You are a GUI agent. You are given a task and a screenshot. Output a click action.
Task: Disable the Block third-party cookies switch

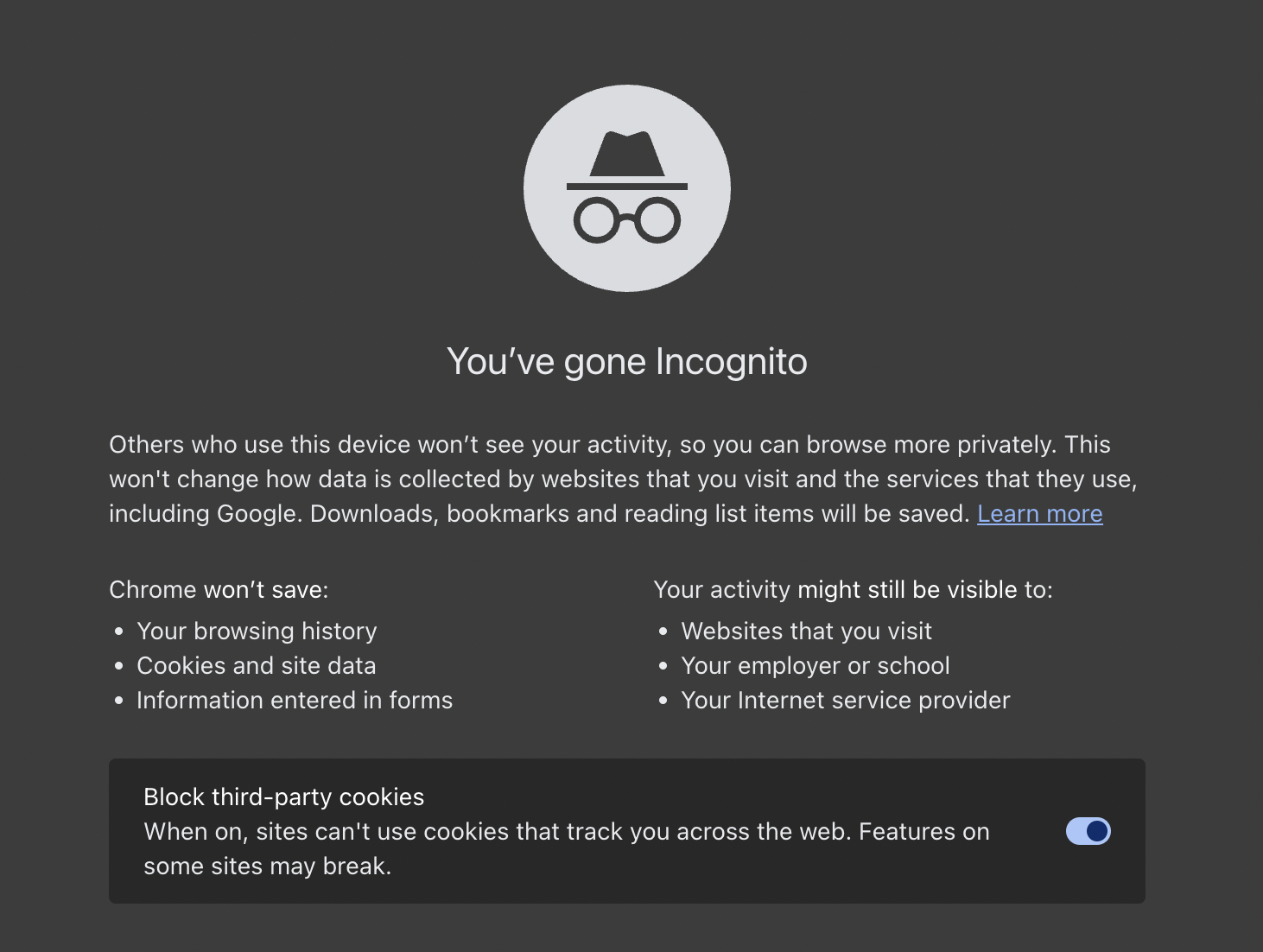pyautogui.click(x=1088, y=831)
